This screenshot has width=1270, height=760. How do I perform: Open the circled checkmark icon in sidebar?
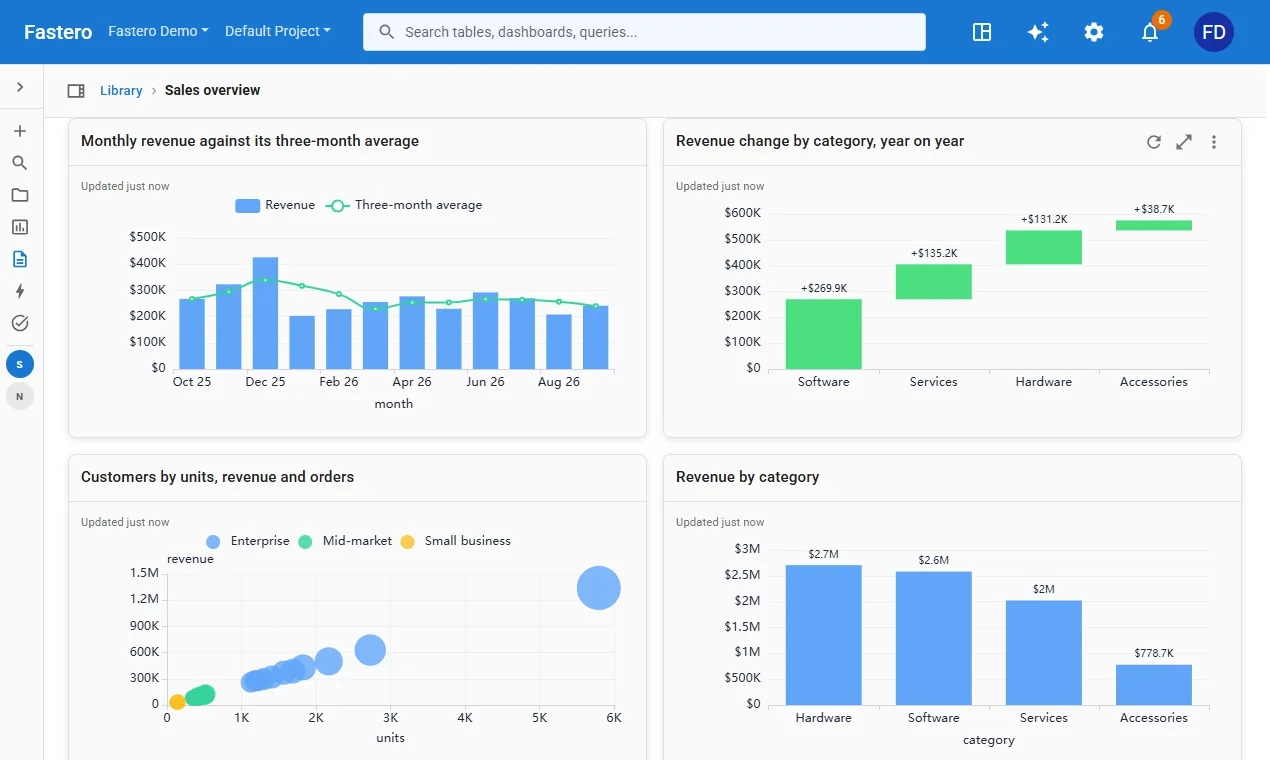(x=20, y=323)
